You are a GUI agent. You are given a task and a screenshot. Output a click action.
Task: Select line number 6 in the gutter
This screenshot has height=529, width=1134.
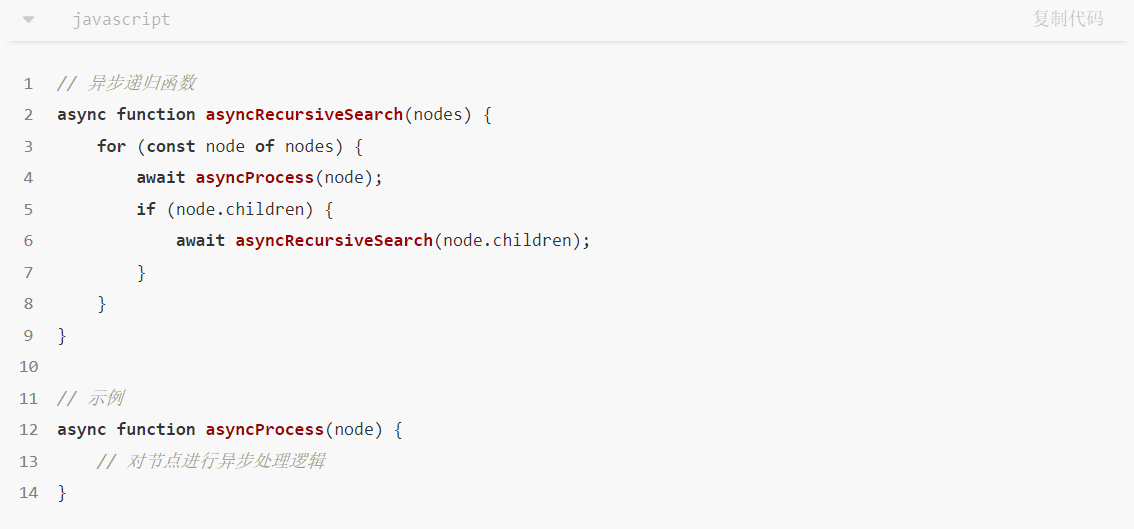tap(28, 240)
